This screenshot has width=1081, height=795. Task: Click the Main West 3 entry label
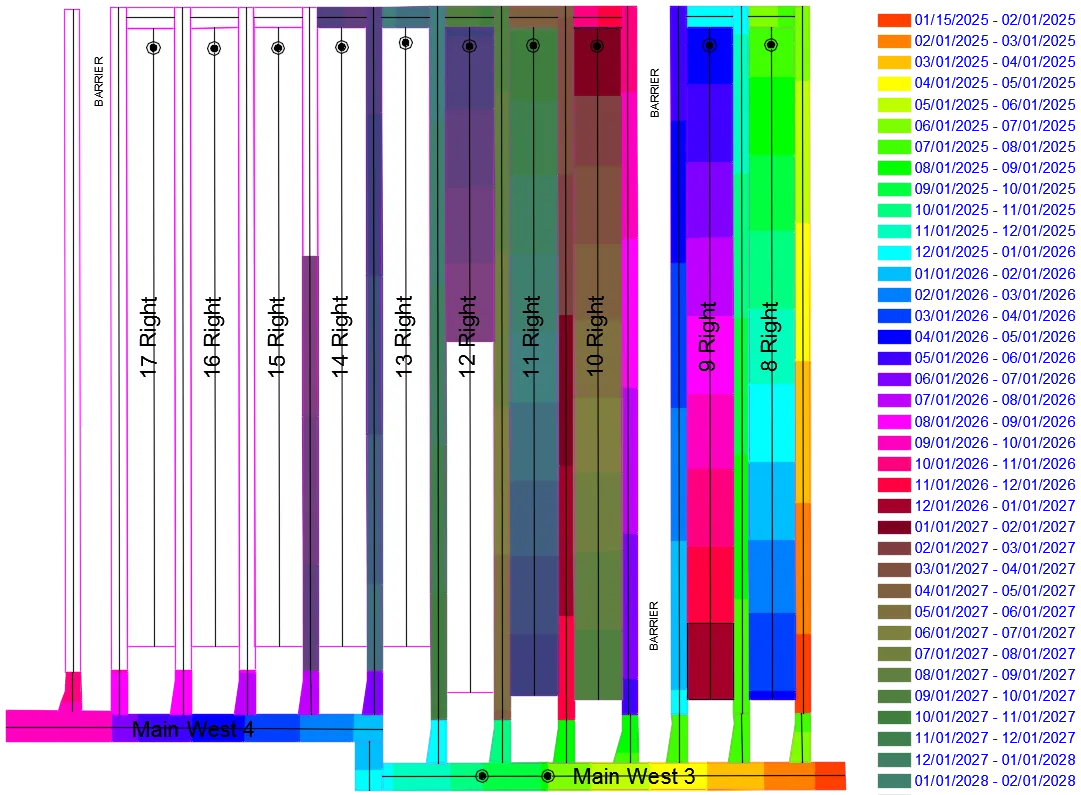638,774
